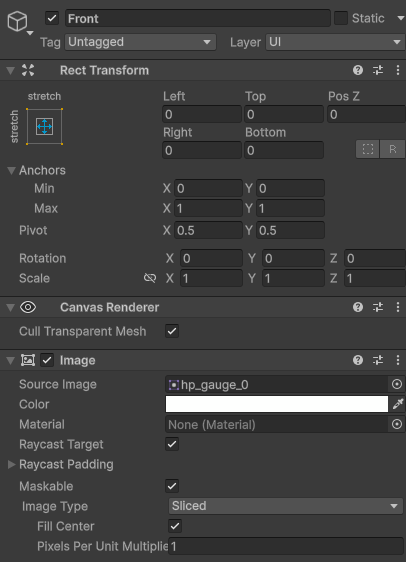The width and height of the screenshot is (406, 562).
Task: Click the Front name input field
Action: [197, 18]
